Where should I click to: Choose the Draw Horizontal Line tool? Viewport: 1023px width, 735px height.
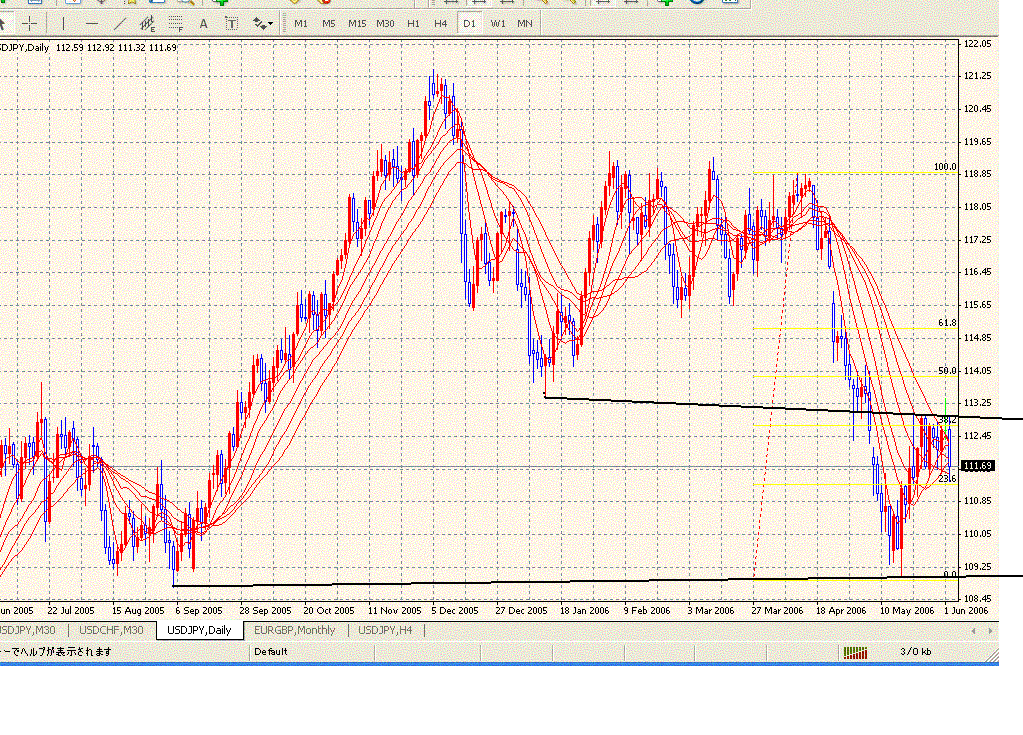(93, 23)
